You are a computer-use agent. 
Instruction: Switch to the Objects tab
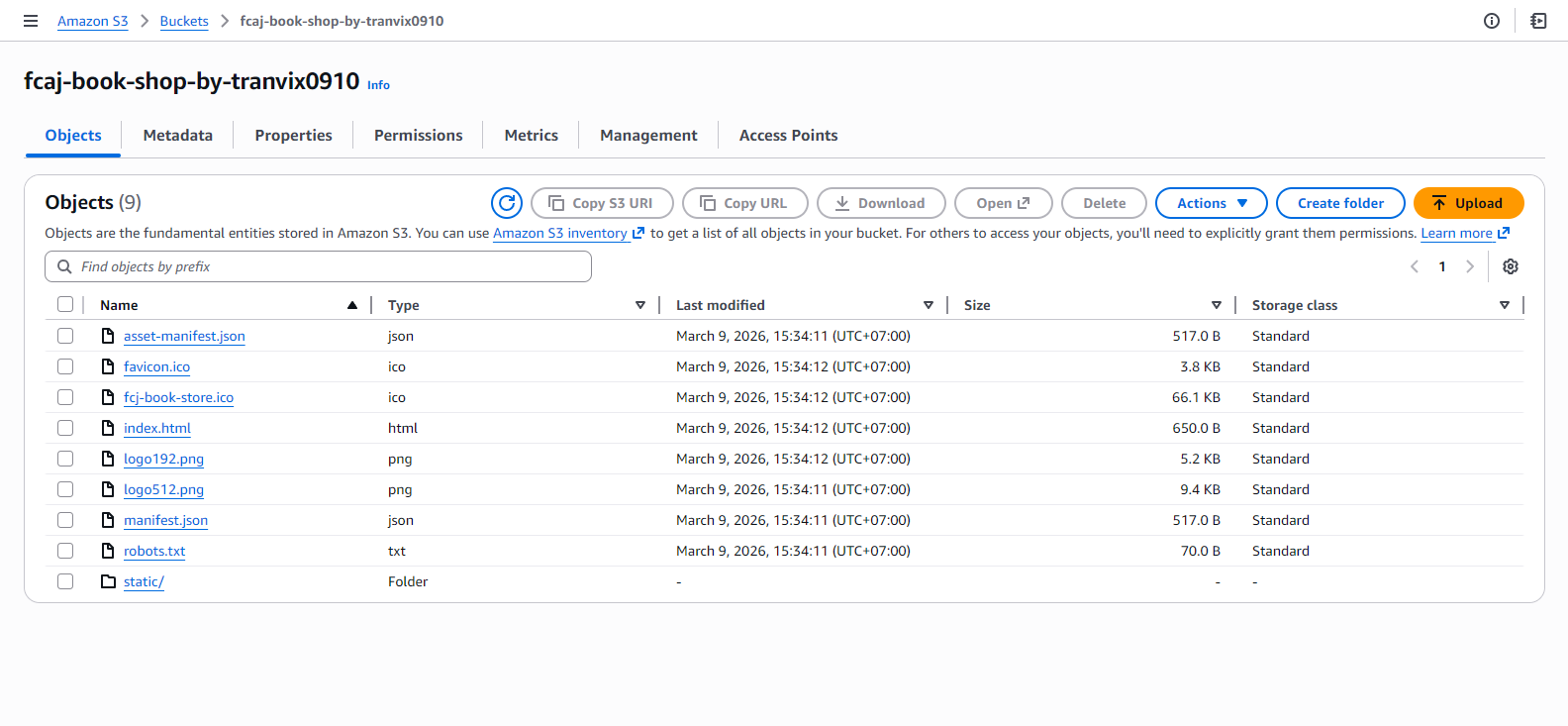point(73,136)
